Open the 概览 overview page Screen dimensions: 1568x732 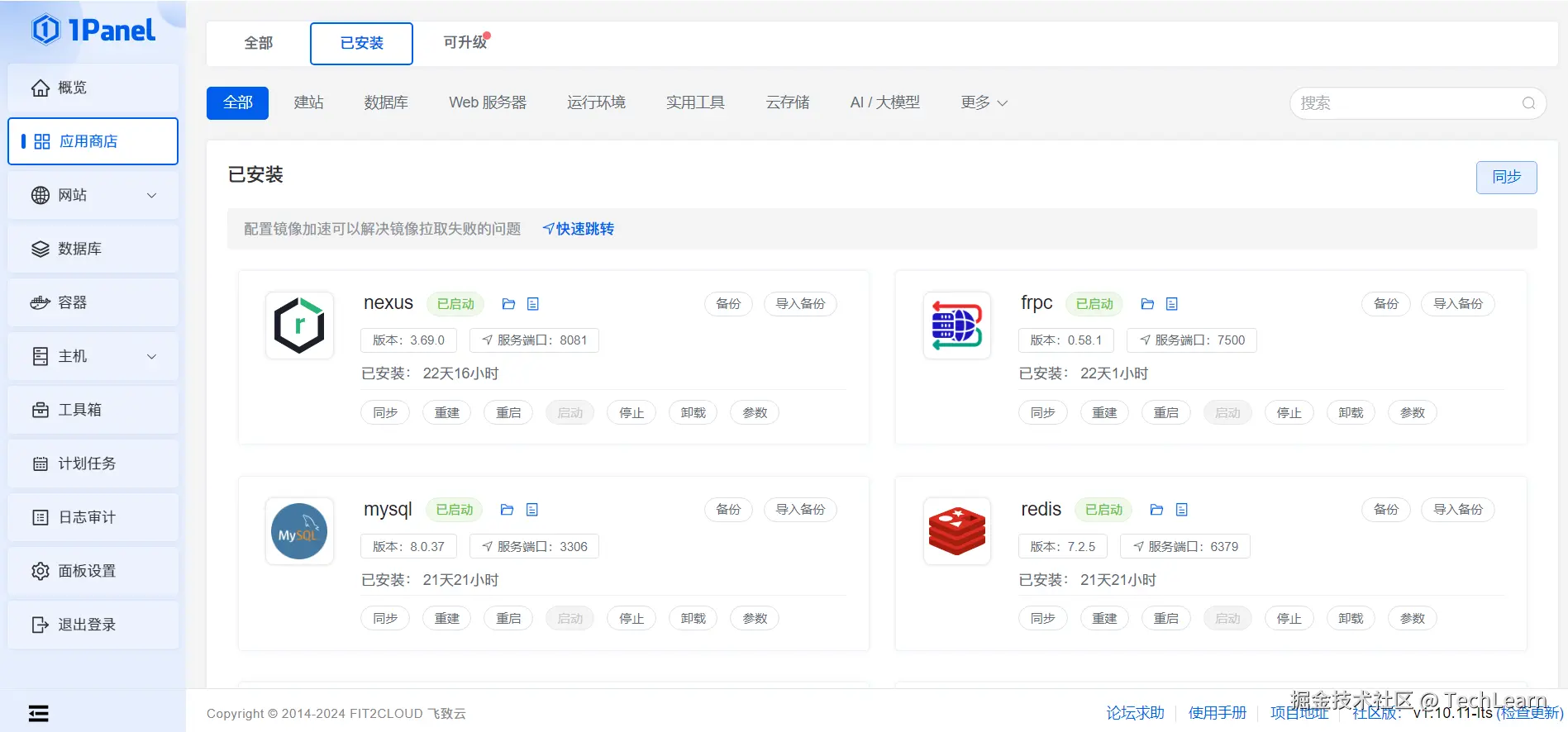[x=93, y=88]
